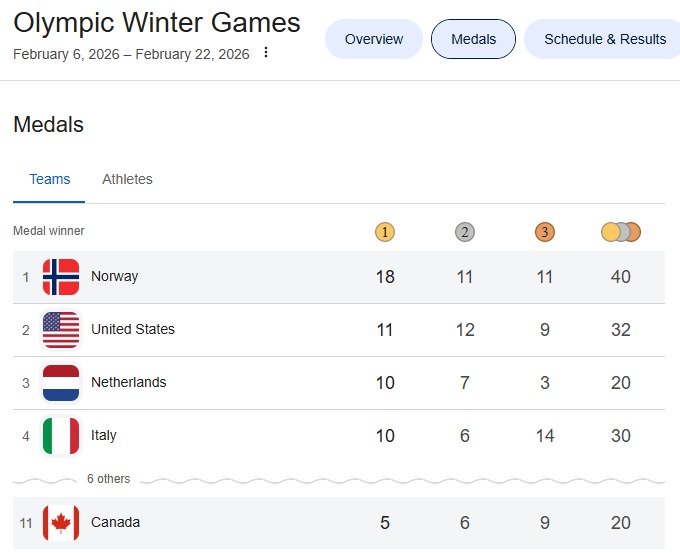Image resolution: width=680 pixels, height=553 pixels.
Task: Click the silver medal column icon
Action: click(465, 232)
